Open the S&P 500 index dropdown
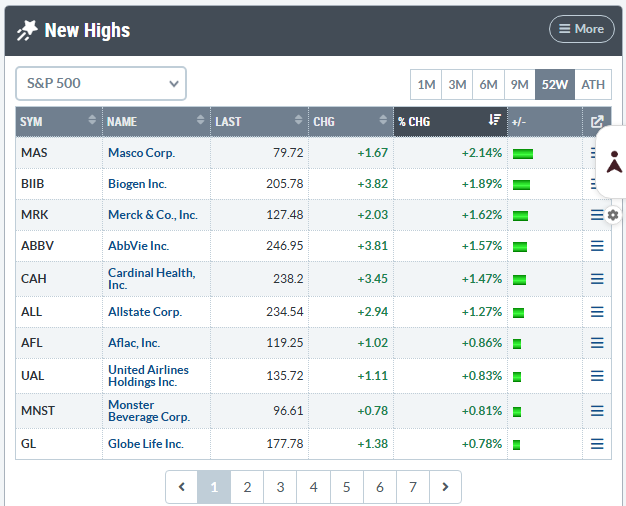 (x=101, y=83)
